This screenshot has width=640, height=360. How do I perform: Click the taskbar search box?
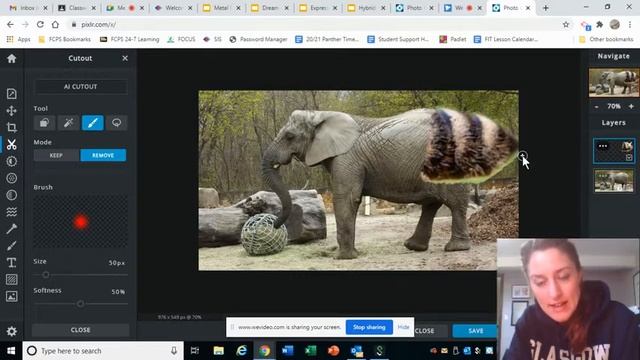(103, 351)
